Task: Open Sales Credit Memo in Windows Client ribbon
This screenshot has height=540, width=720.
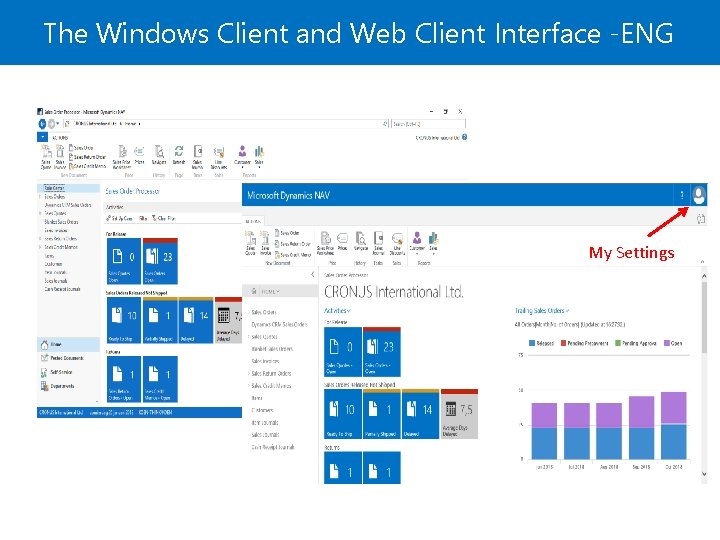Action: pos(88,166)
